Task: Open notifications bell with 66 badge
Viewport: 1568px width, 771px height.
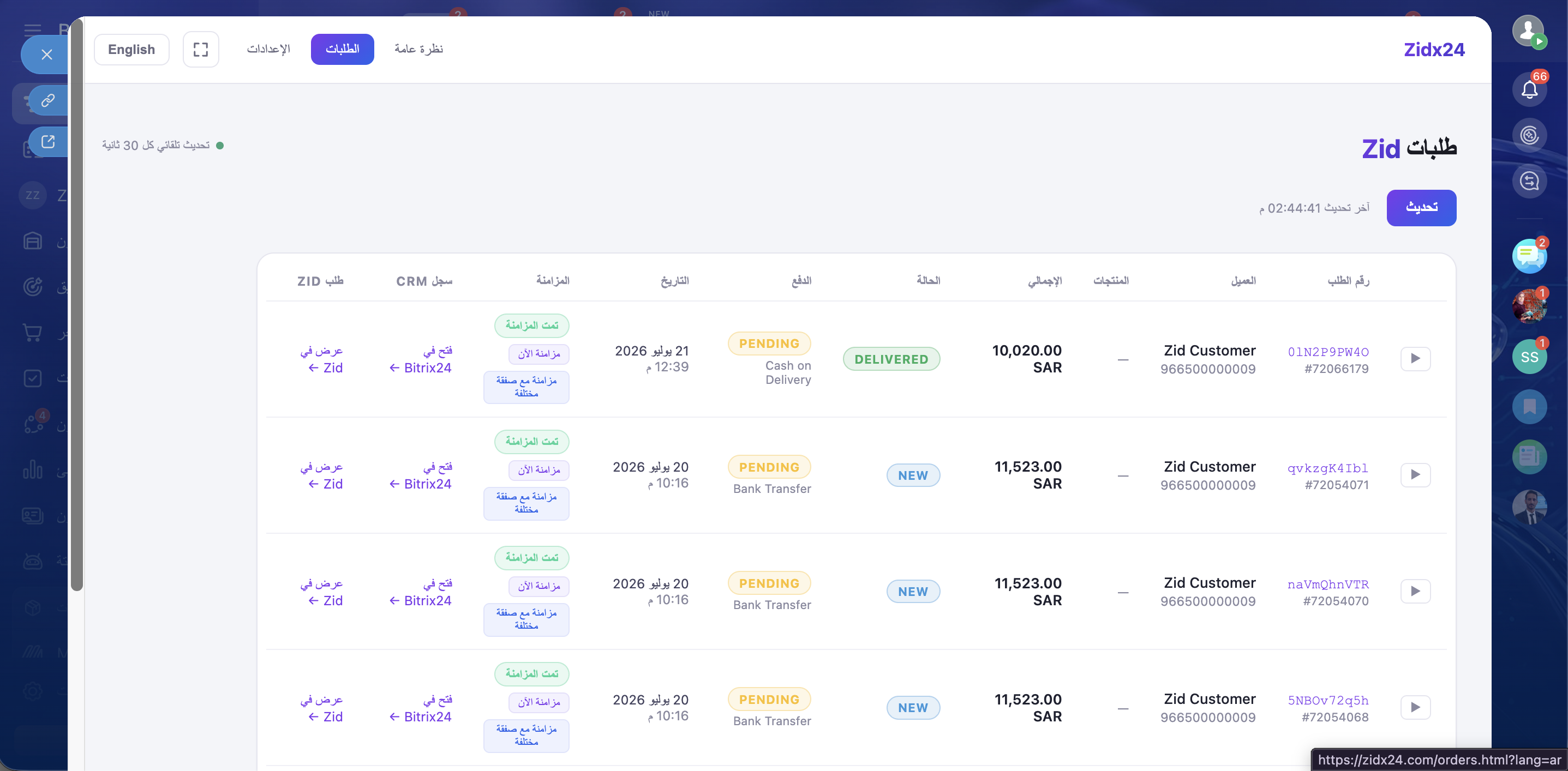Action: tap(1529, 89)
